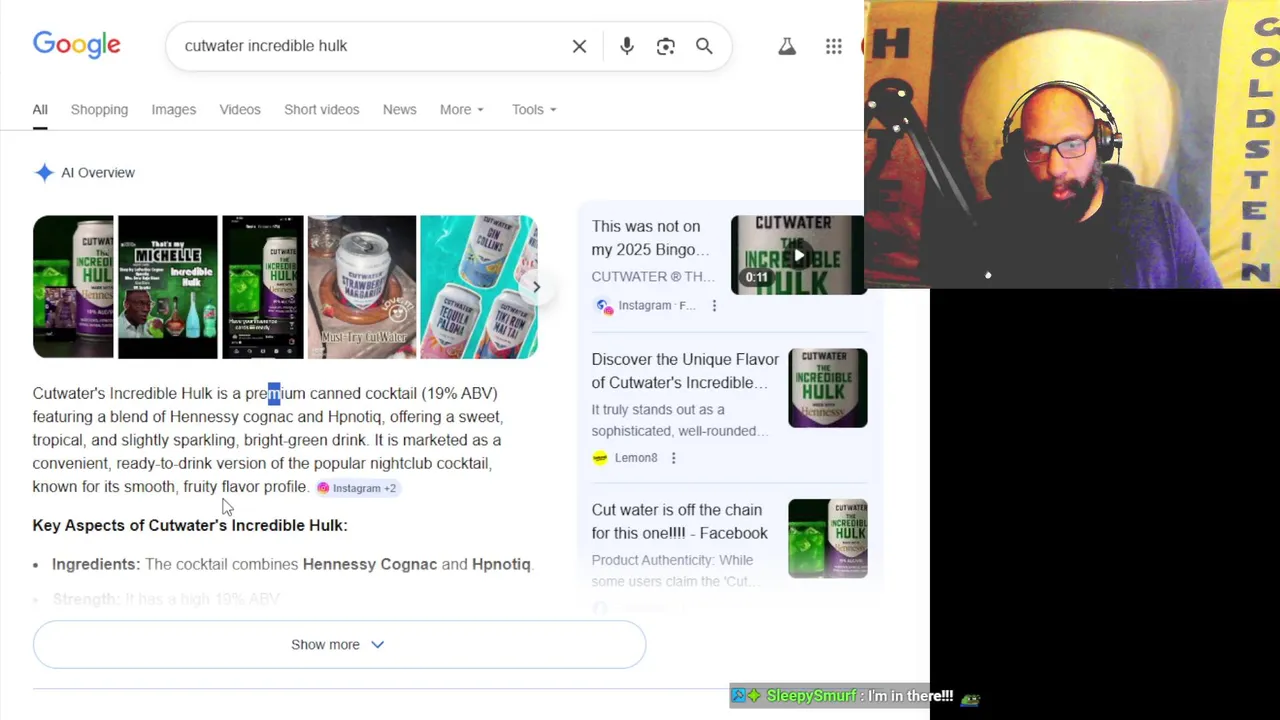Expand AI Overview with Show more
Screen dimensions: 1280x720
pyautogui.click(x=339, y=645)
